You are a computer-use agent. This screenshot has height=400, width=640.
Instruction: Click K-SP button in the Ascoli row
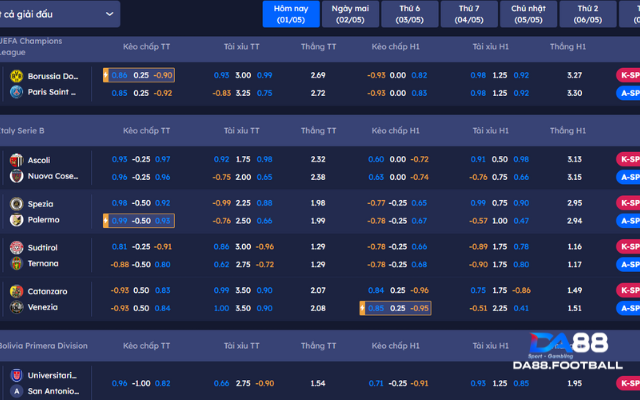(629, 159)
